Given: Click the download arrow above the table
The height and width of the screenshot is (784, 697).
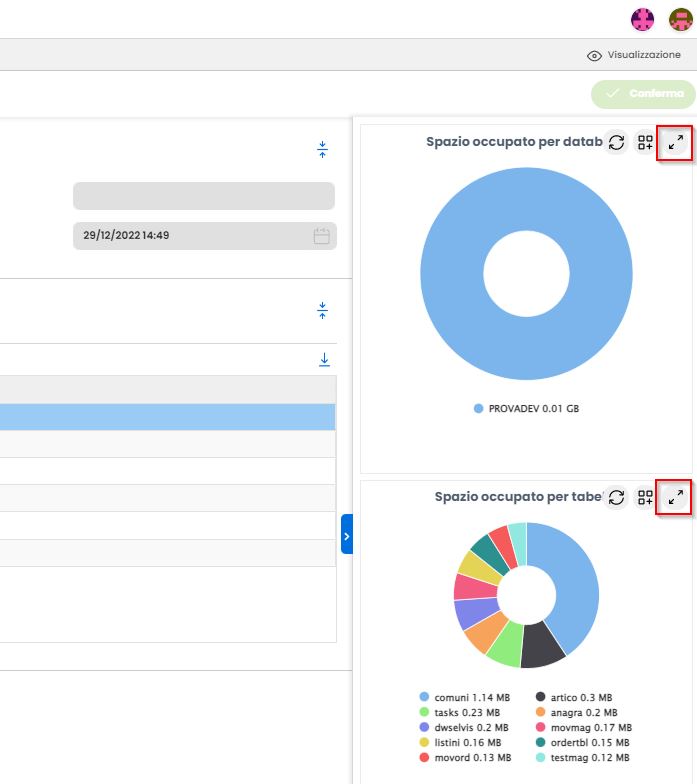Looking at the screenshot, I should tap(324, 360).
